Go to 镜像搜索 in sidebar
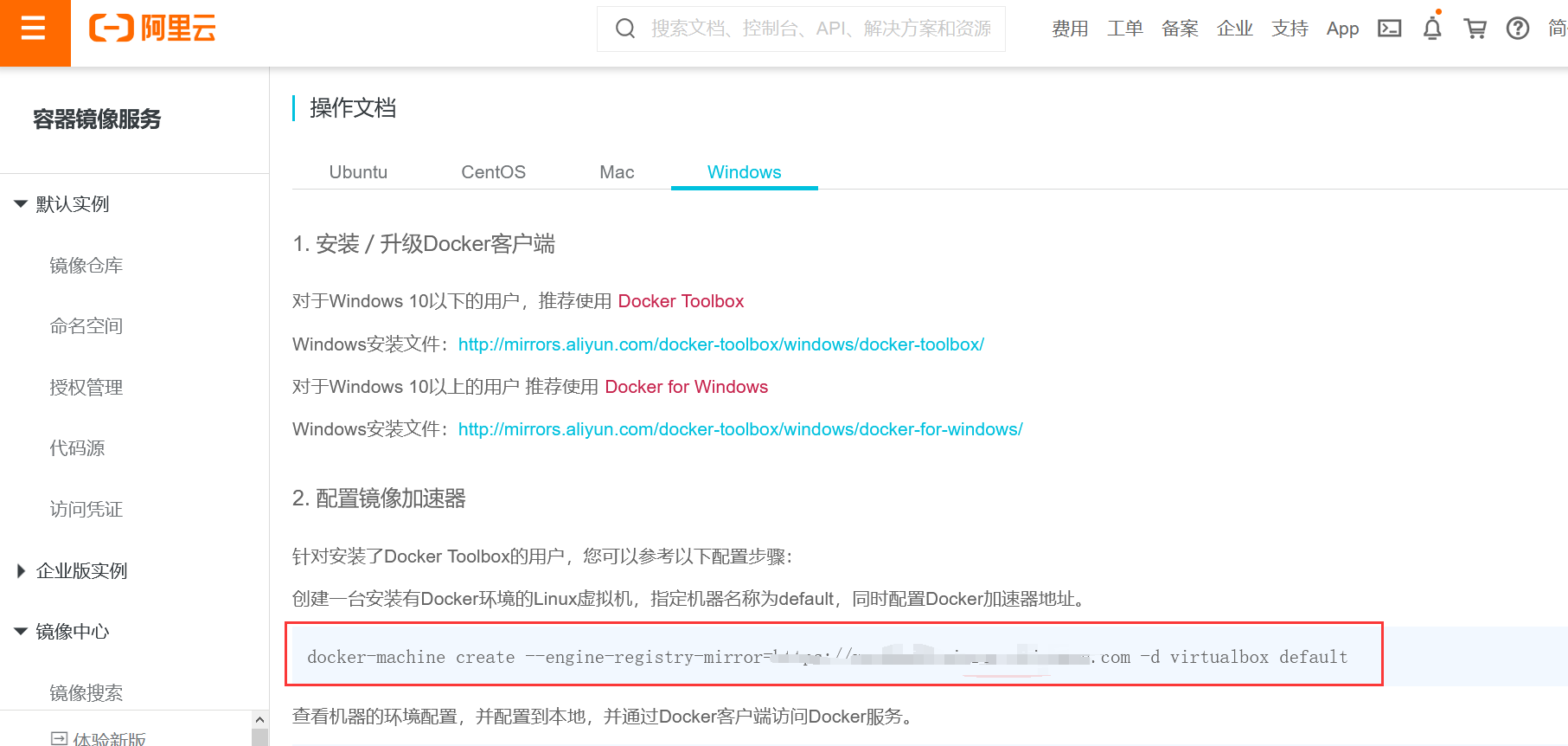Viewport: 1568px width, 746px height. (x=86, y=692)
